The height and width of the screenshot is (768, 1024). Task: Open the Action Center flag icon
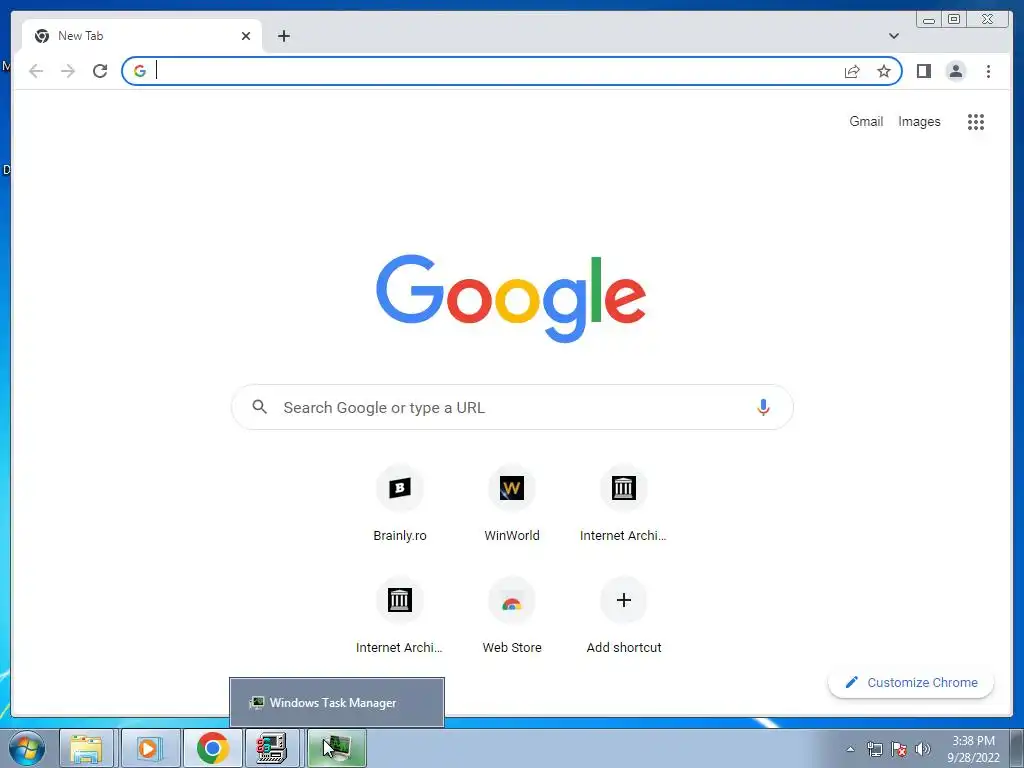click(x=899, y=749)
